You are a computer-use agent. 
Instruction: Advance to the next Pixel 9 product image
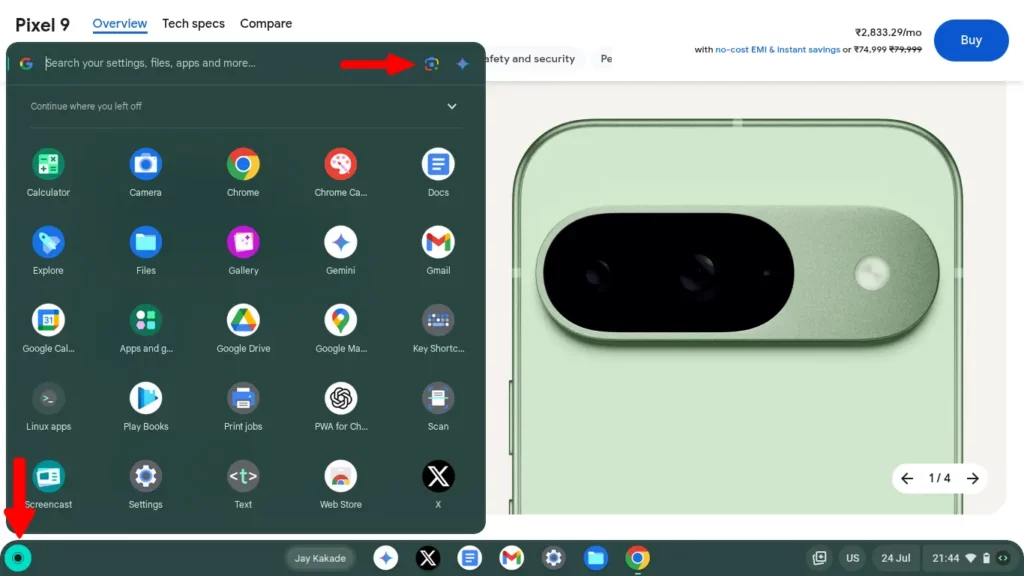pos(971,479)
